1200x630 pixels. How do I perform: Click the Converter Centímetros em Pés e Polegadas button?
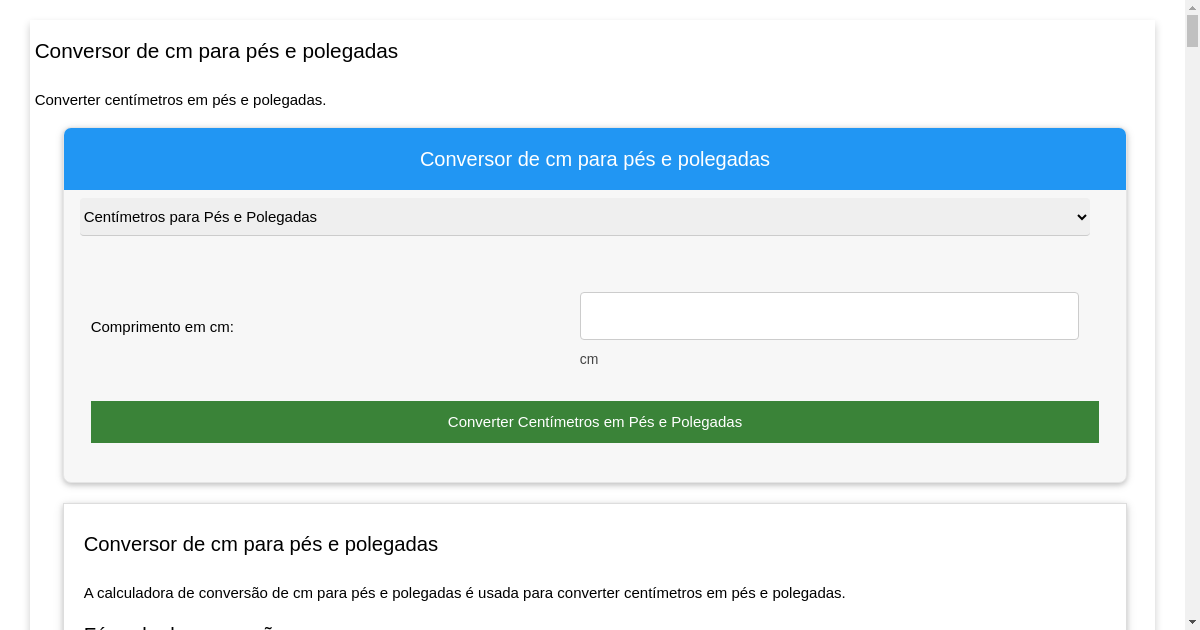pos(595,422)
